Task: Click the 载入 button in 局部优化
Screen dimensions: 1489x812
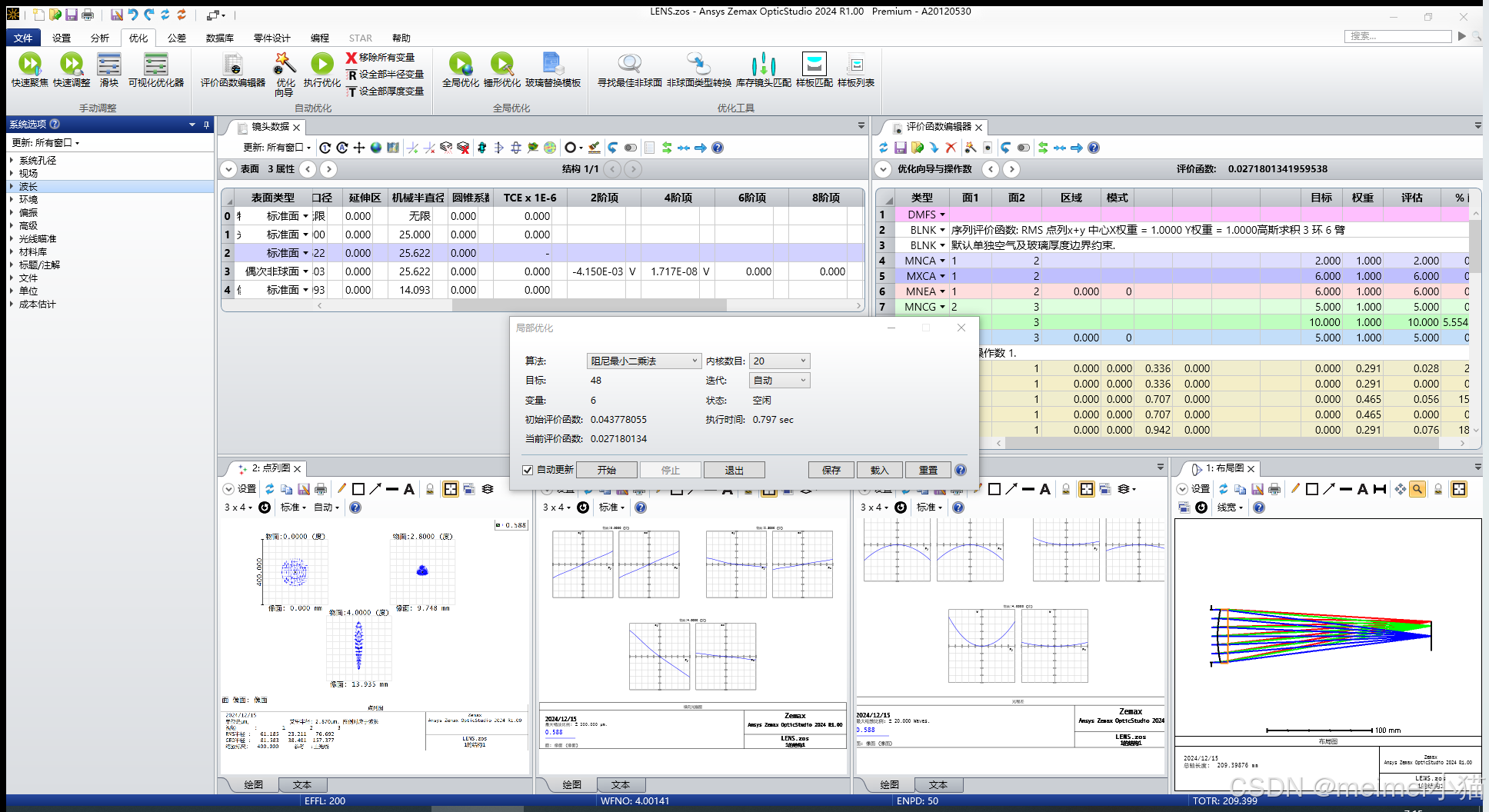Action: tap(879, 470)
